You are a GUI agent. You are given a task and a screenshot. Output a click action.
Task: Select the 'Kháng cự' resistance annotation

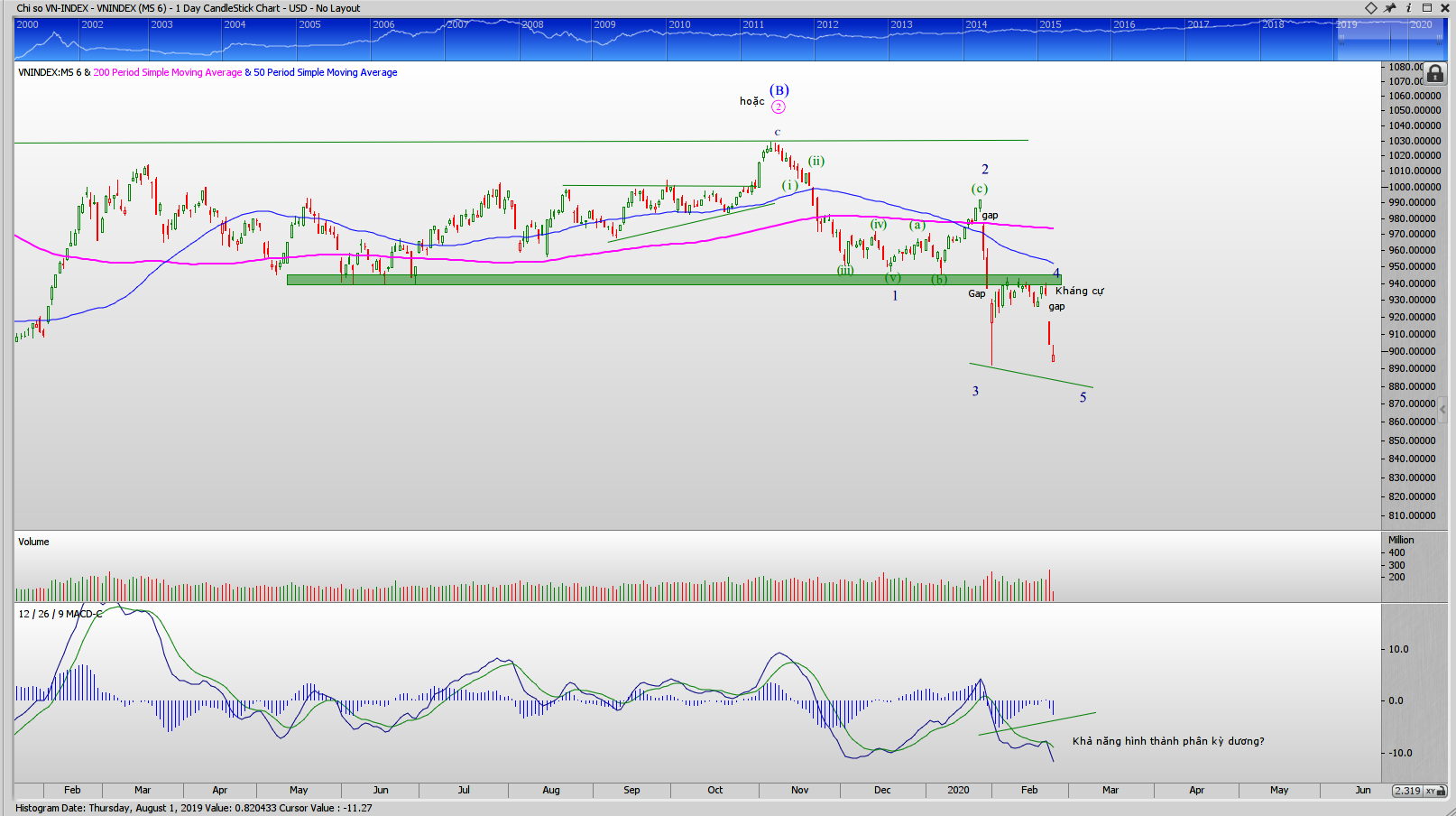point(1079,291)
